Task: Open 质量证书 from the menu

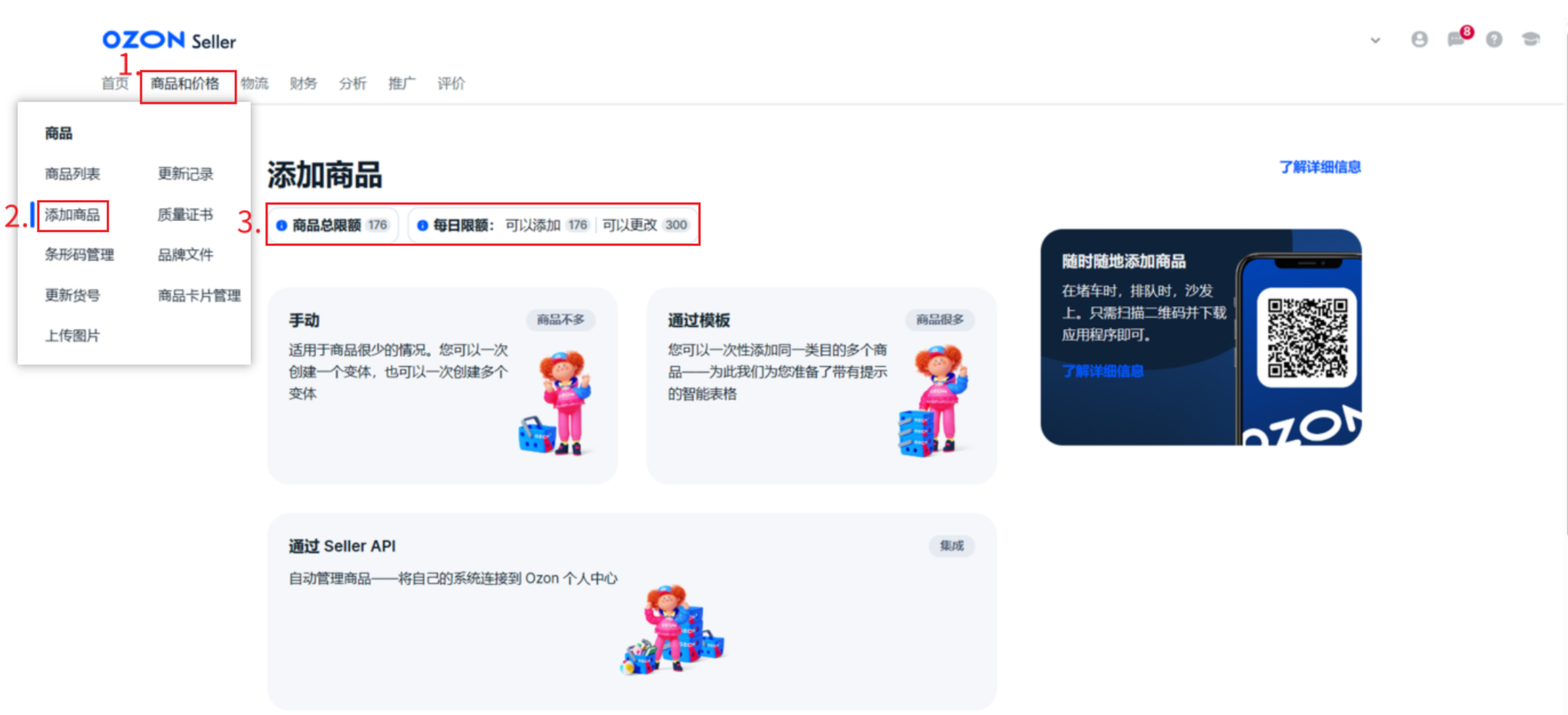Action: 186,215
